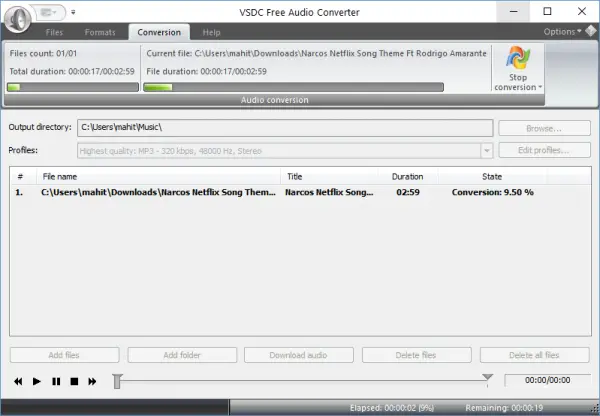Screen dimensions: 600x416
Task: Click the VSDC speaker application logo
Action: click(18, 19)
